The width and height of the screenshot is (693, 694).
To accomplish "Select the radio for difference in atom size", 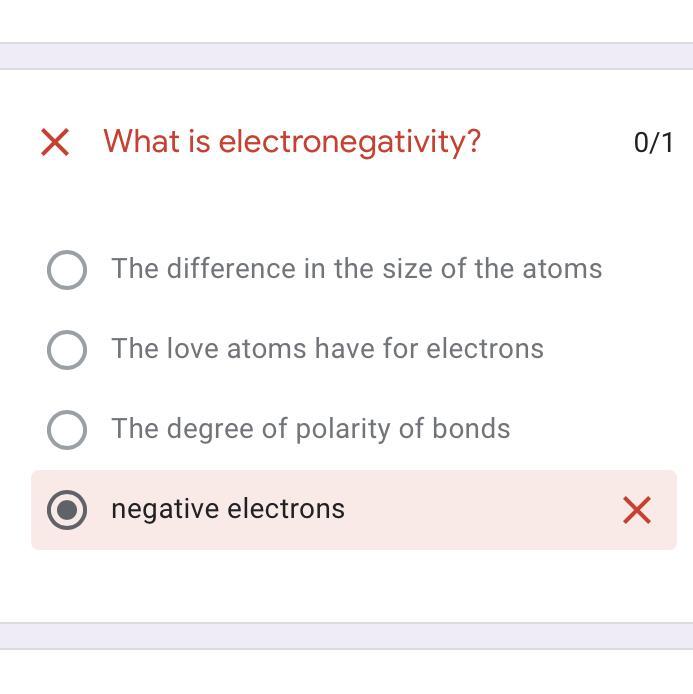I will click(67, 269).
